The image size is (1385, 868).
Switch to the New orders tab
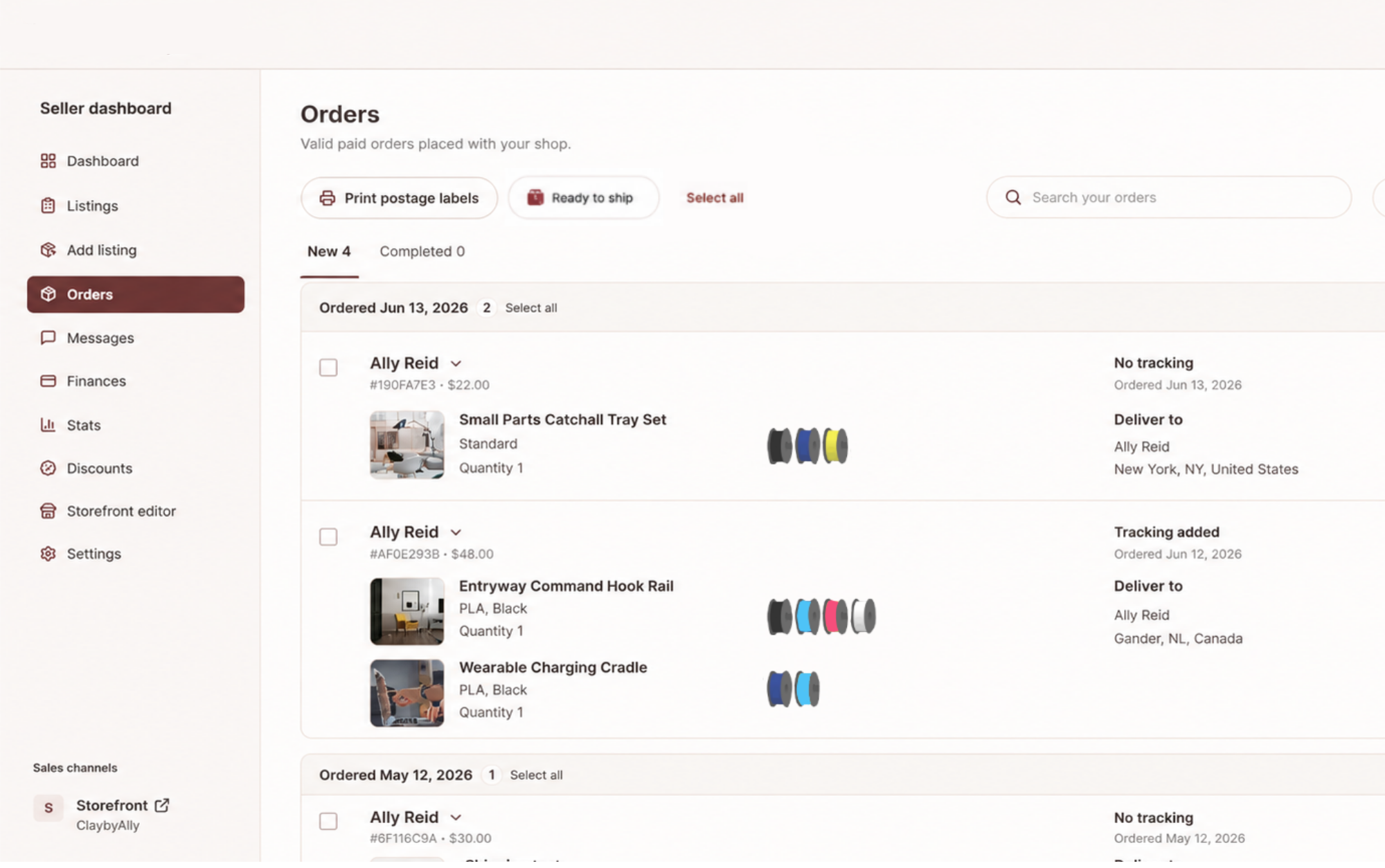pyautogui.click(x=329, y=252)
